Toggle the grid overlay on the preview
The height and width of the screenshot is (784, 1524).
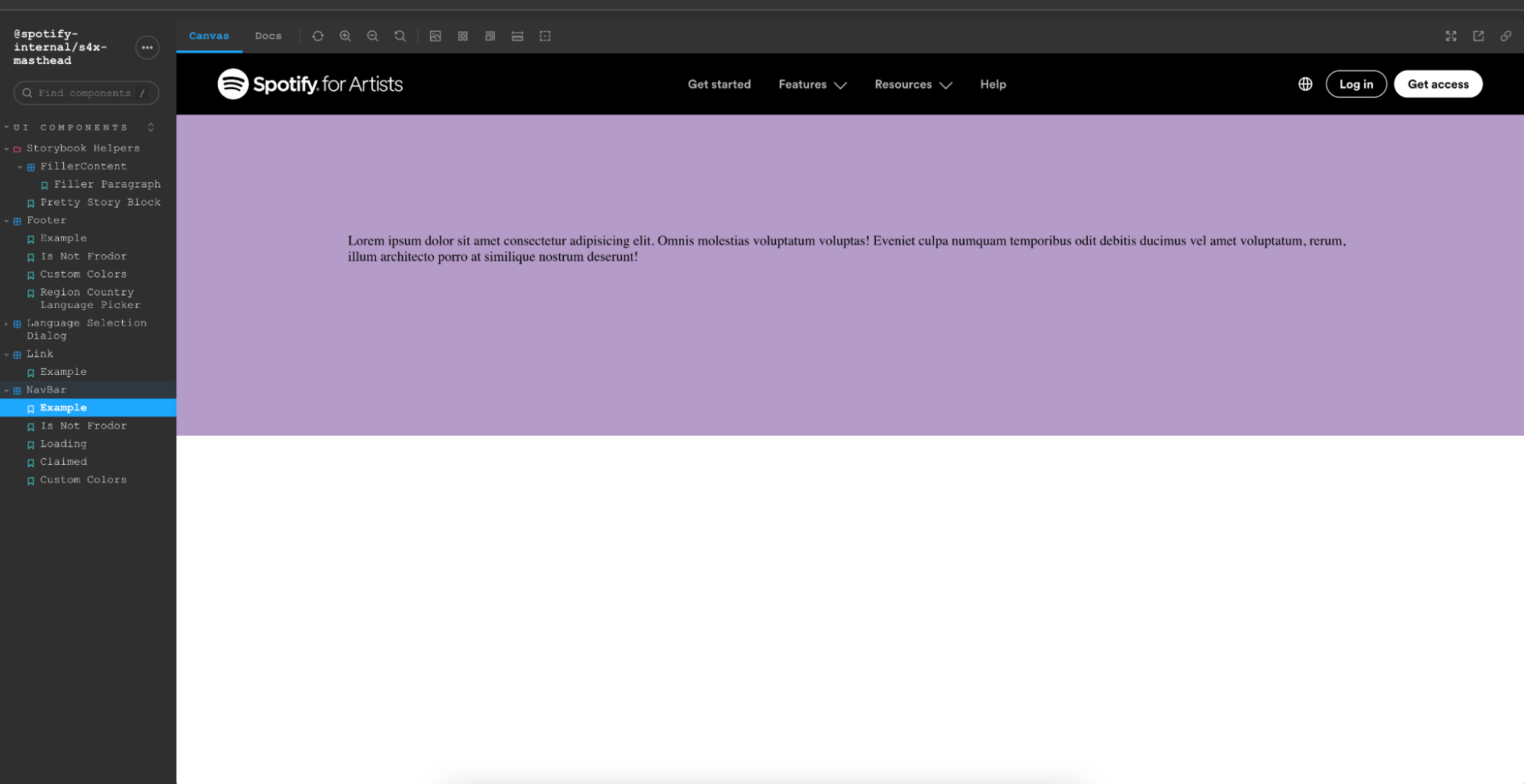[463, 36]
